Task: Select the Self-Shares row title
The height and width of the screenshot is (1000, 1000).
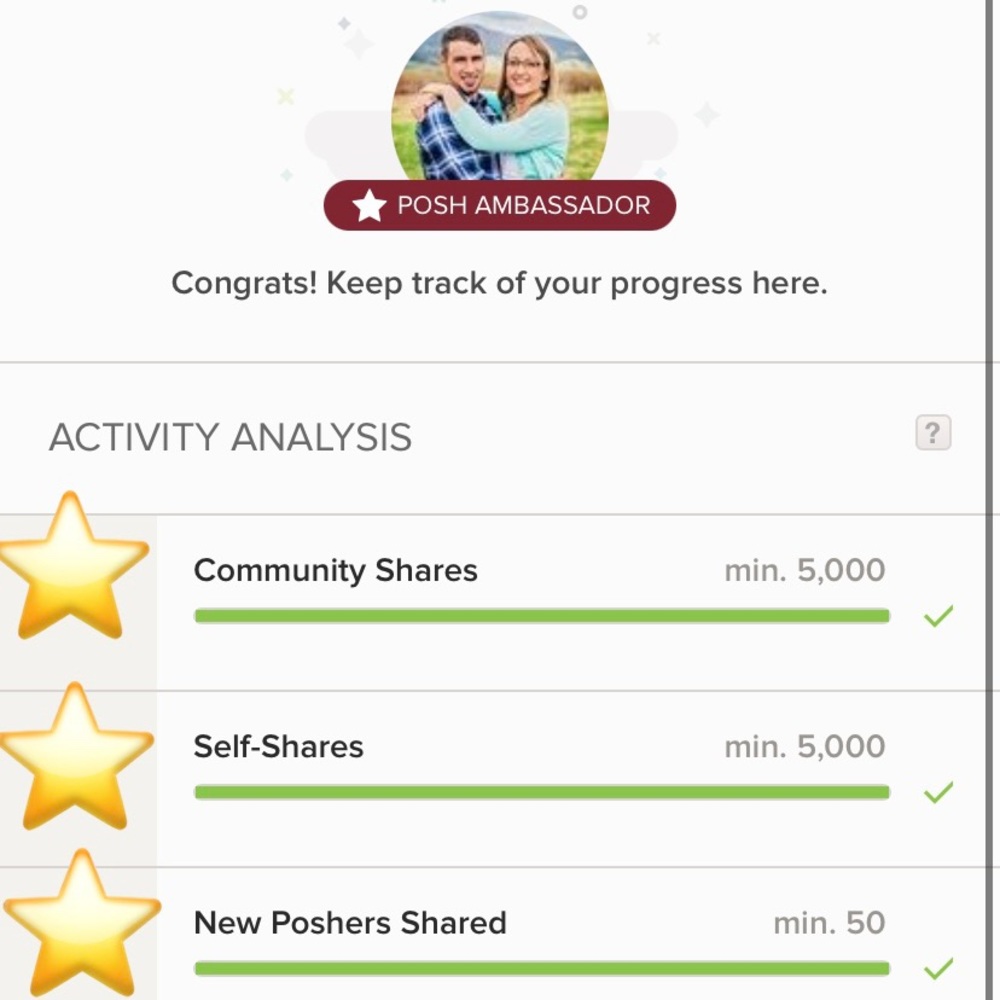Action: [278, 747]
